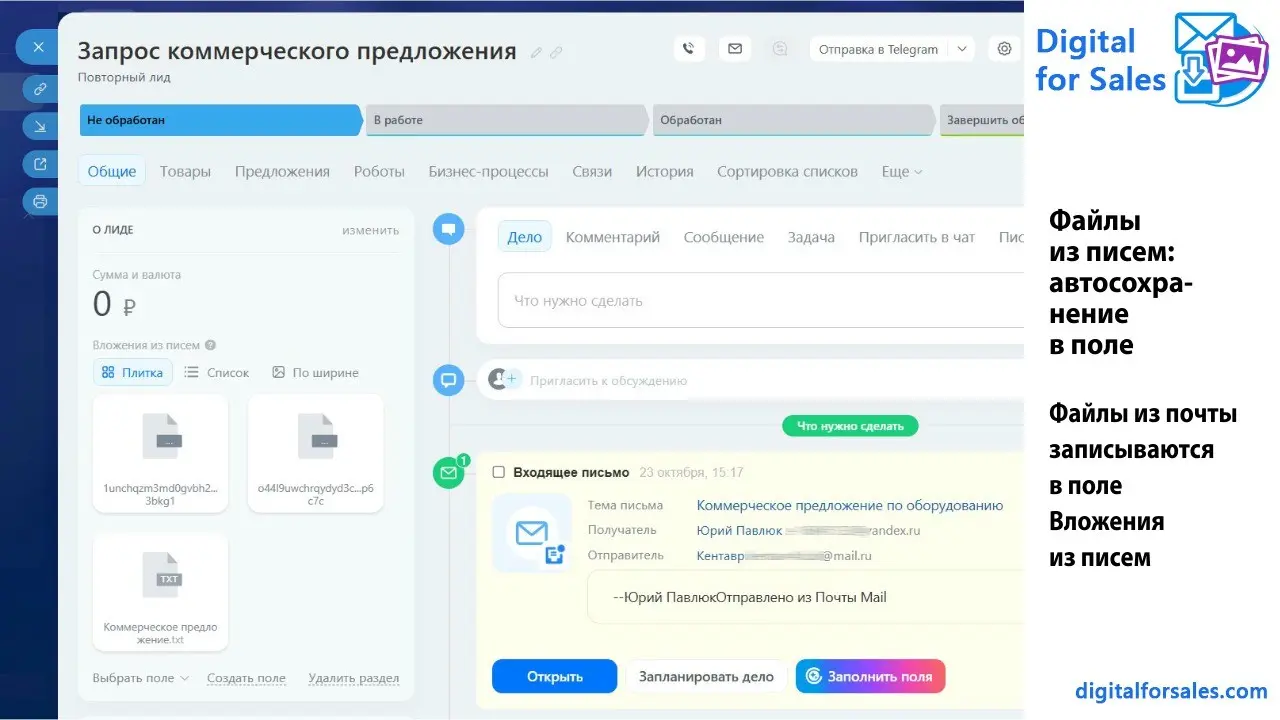1280x720 pixels.
Task: Click the 'Удалить раздел' link
Action: pos(354,678)
